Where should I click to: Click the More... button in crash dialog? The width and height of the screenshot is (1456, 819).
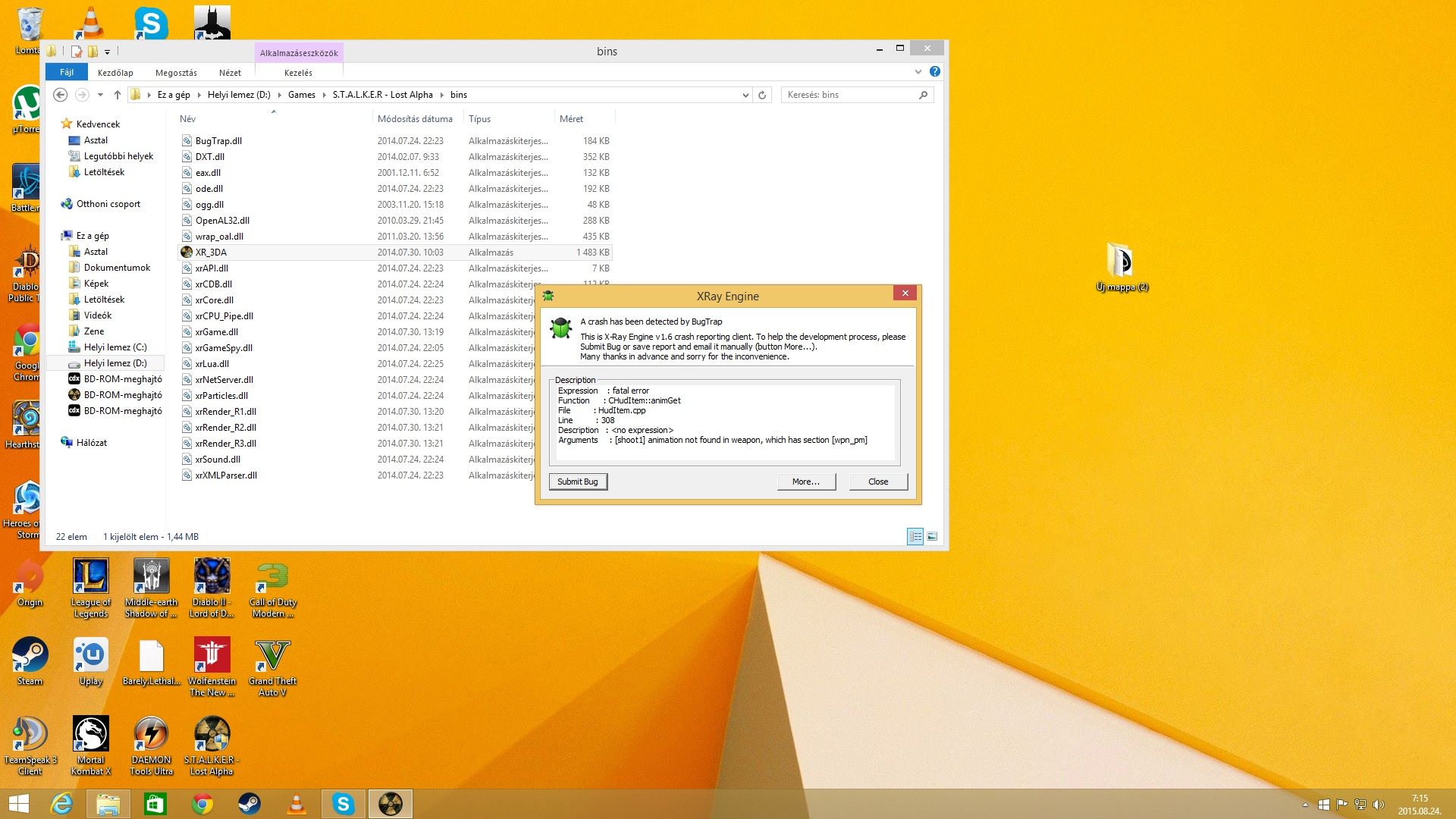pyautogui.click(x=805, y=482)
